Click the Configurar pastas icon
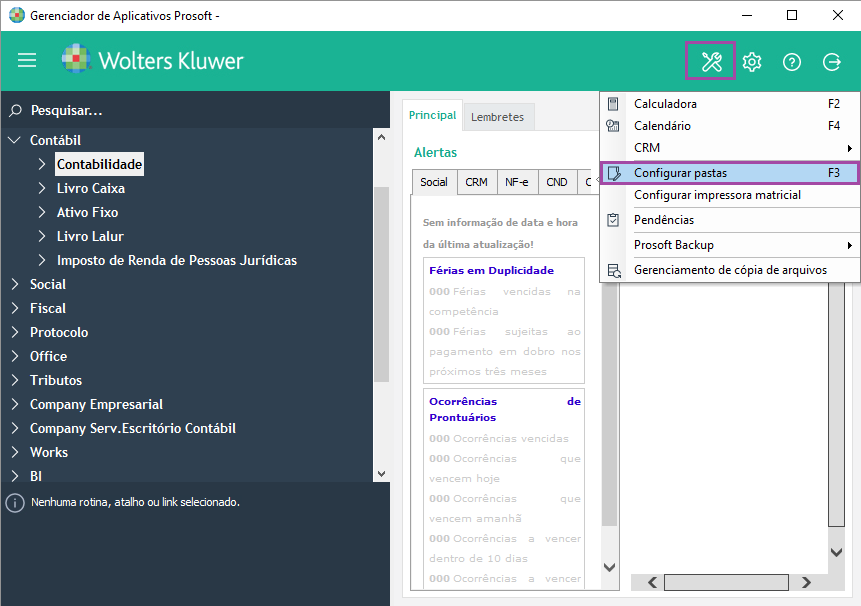This screenshot has height=606, width=861. [x=613, y=173]
